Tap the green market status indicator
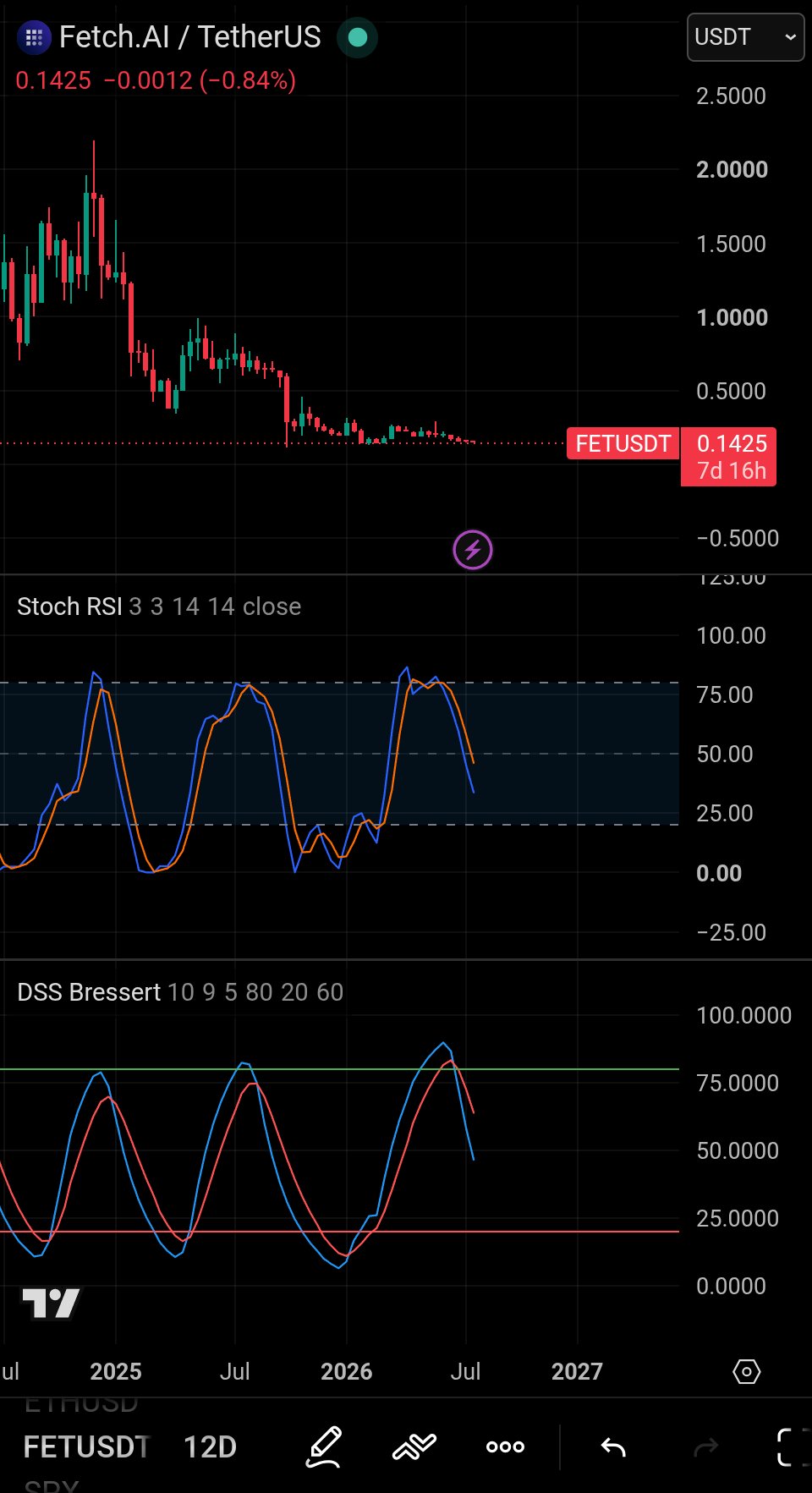812x1493 pixels. click(357, 37)
